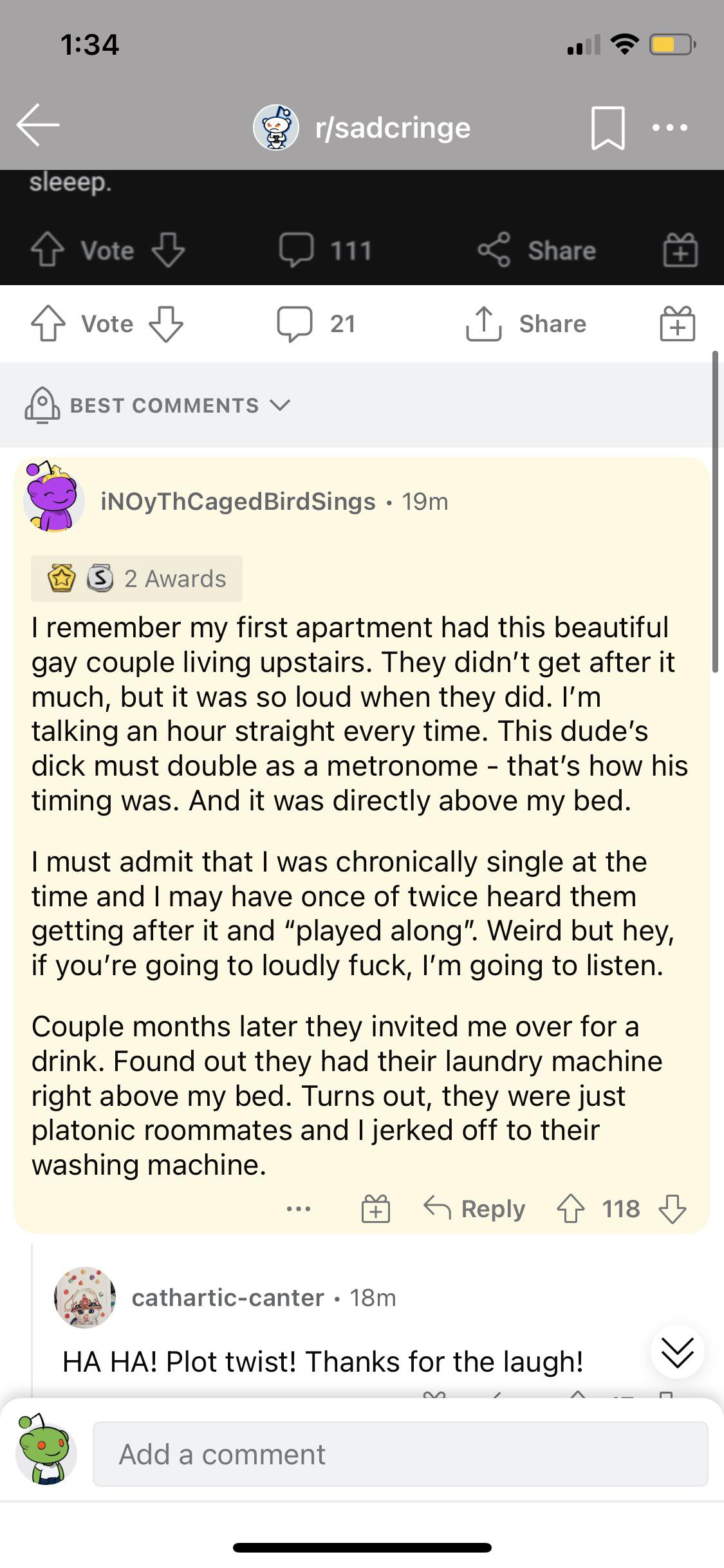This screenshot has height=1568, width=724.
Task: Tap the white Share upload icon
Action: [x=483, y=323]
